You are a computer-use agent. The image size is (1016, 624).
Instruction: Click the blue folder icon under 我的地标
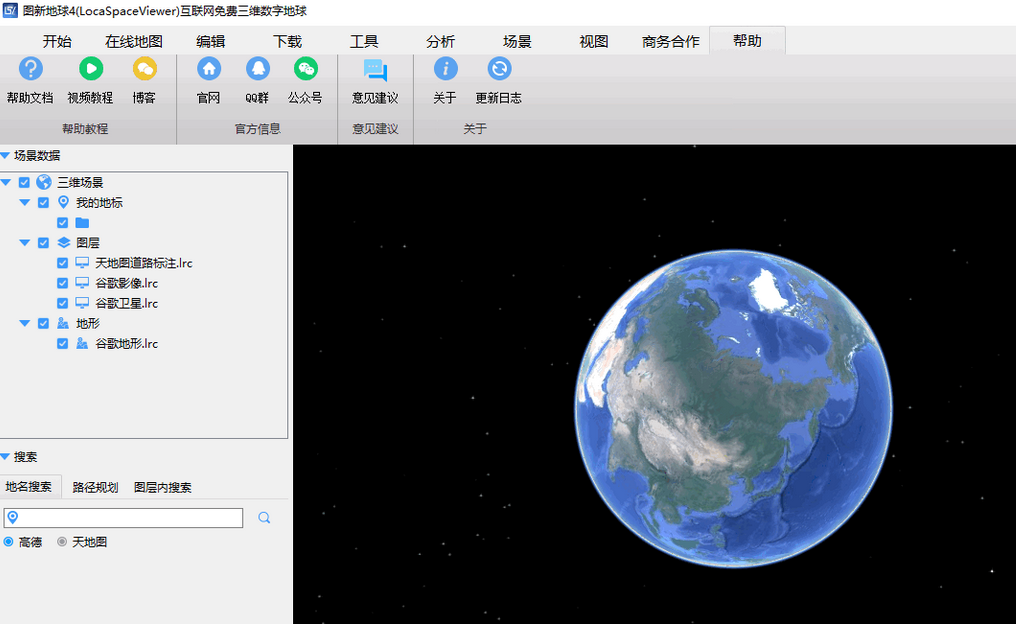[x=82, y=222]
